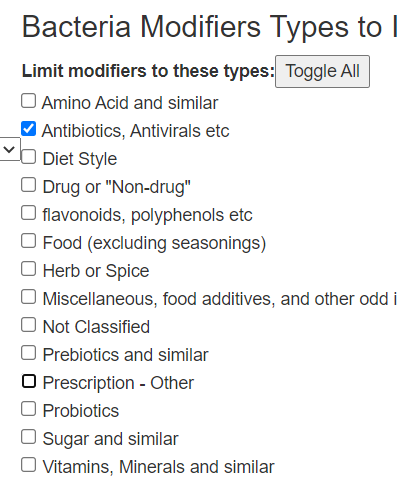
Task: Click the Herb or Spice label
Action: (x=96, y=271)
